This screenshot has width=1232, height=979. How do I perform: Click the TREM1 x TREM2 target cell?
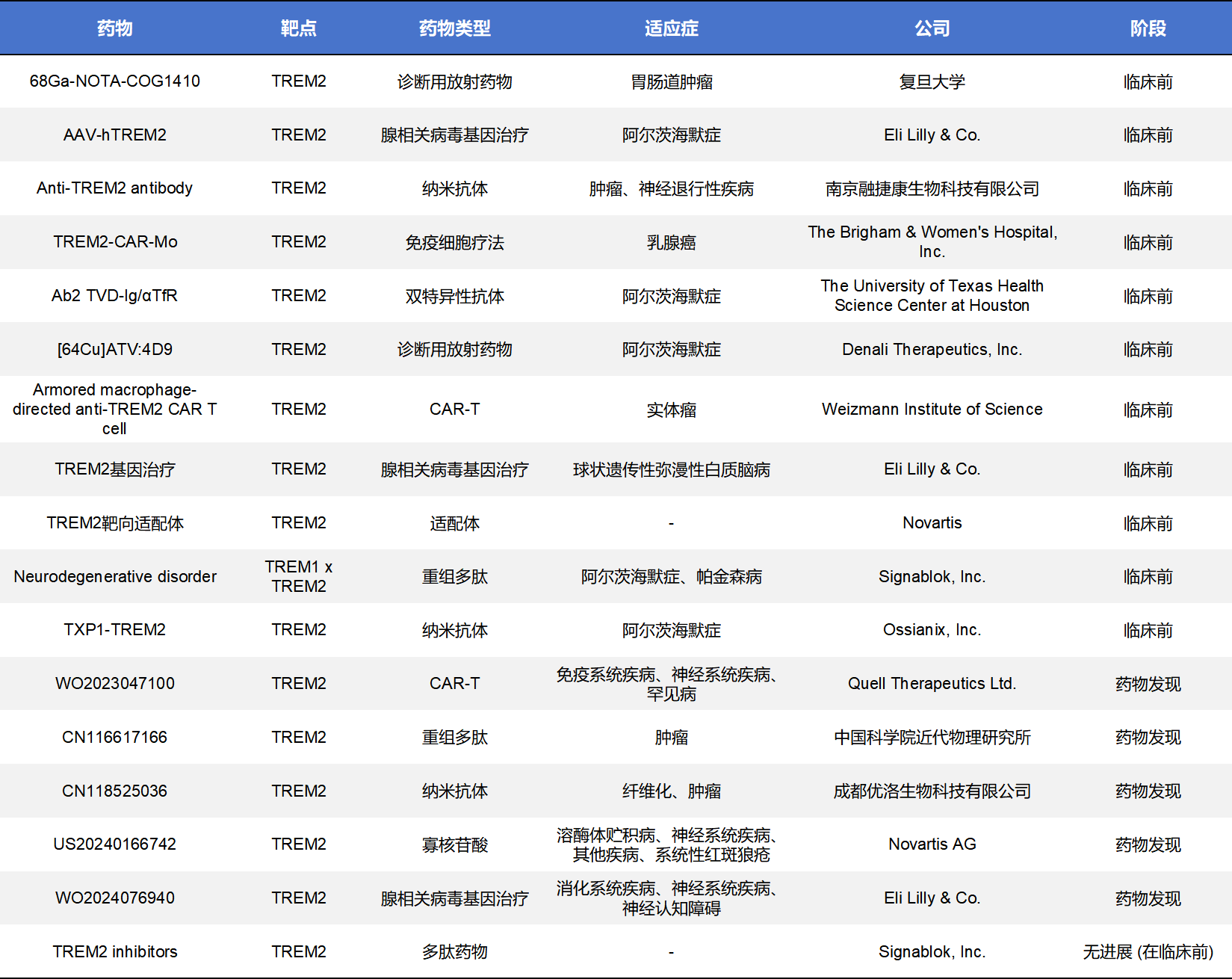pyautogui.click(x=298, y=576)
